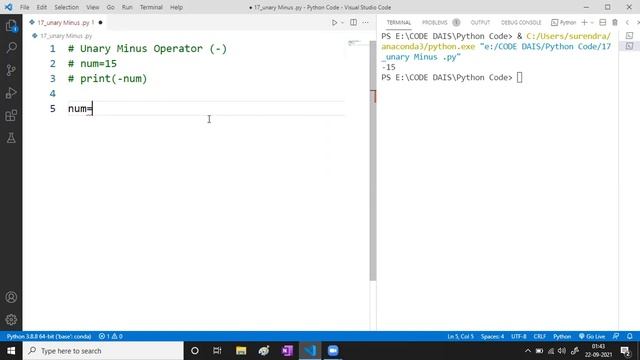Open Windows action center notifications
This screenshot has width=640, height=360.
pyautogui.click(x=625, y=351)
